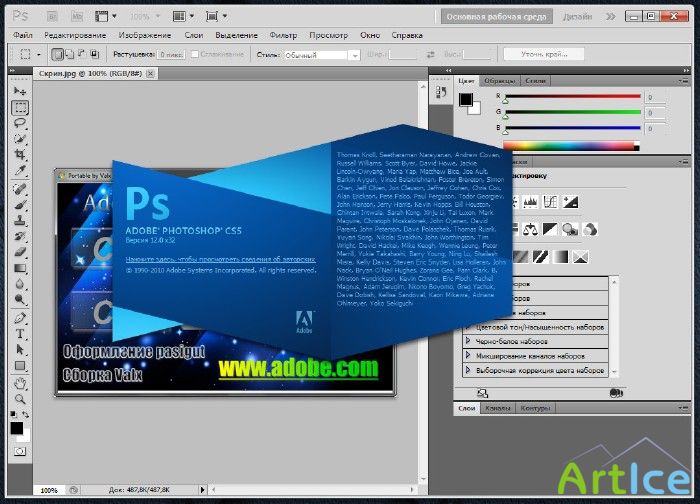Swap foreground and background colors
The width and height of the screenshot is (700, 504).
point(26,414)
